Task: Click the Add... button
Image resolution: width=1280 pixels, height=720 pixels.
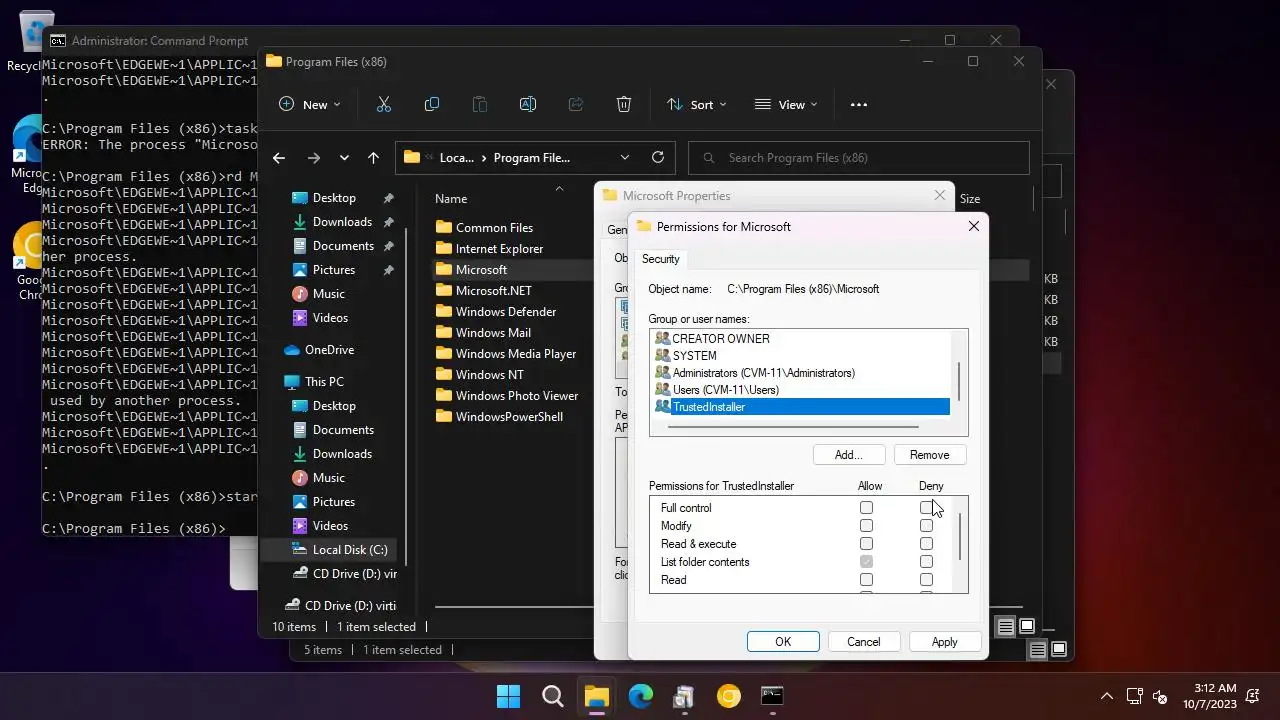Action: (848, 455)
